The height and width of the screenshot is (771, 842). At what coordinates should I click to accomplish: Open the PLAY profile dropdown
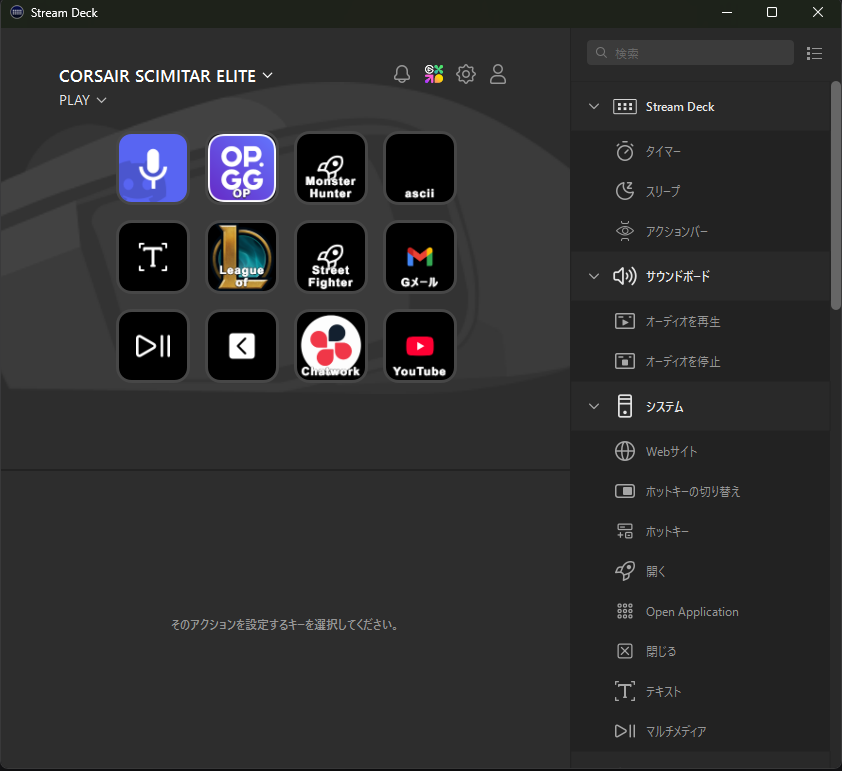click(x=83, y=100)
